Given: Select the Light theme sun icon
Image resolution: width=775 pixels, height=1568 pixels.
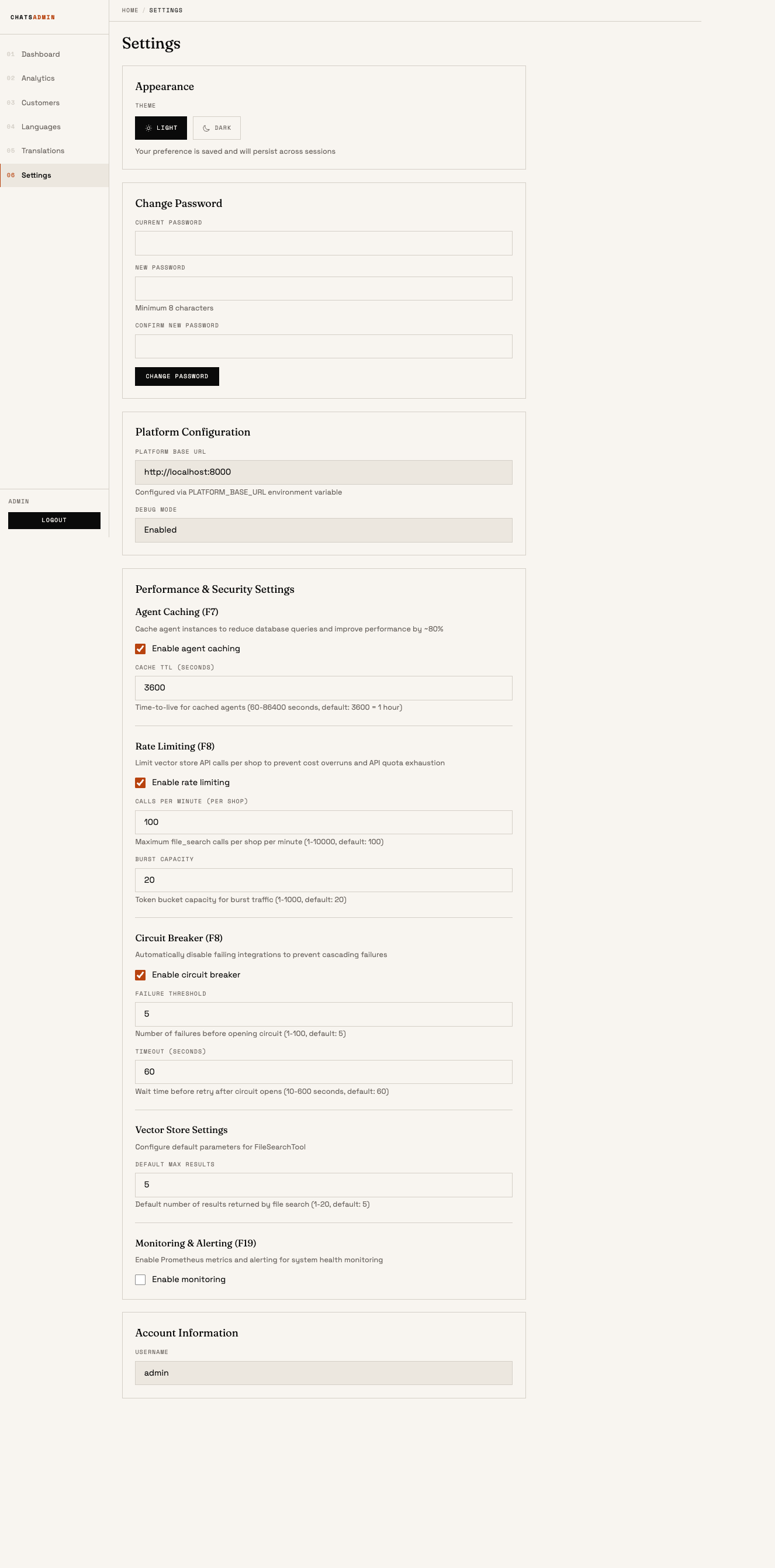Looking at the screenshot, I should coord(149,128).
